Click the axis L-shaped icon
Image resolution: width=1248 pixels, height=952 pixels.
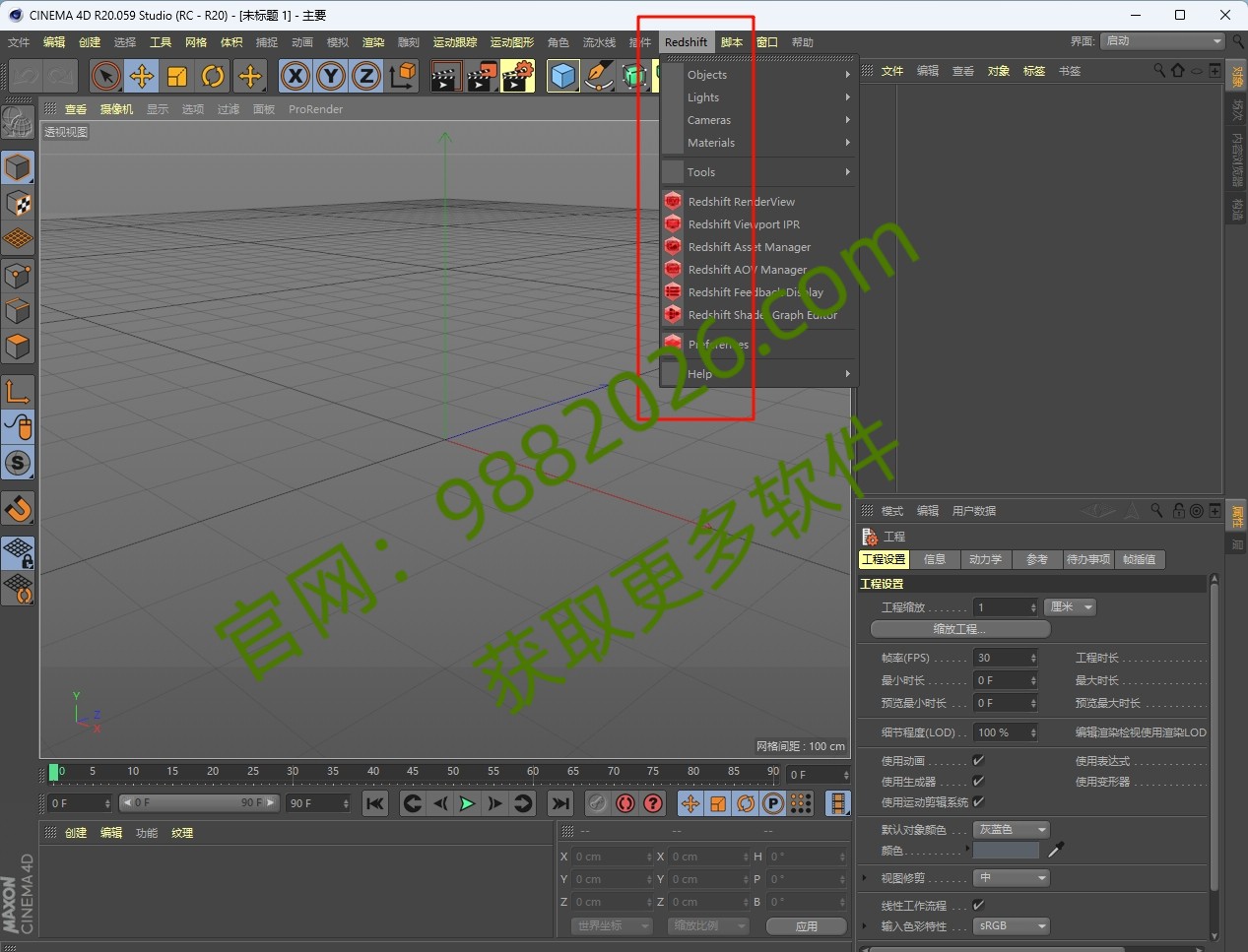pos(18,392)
